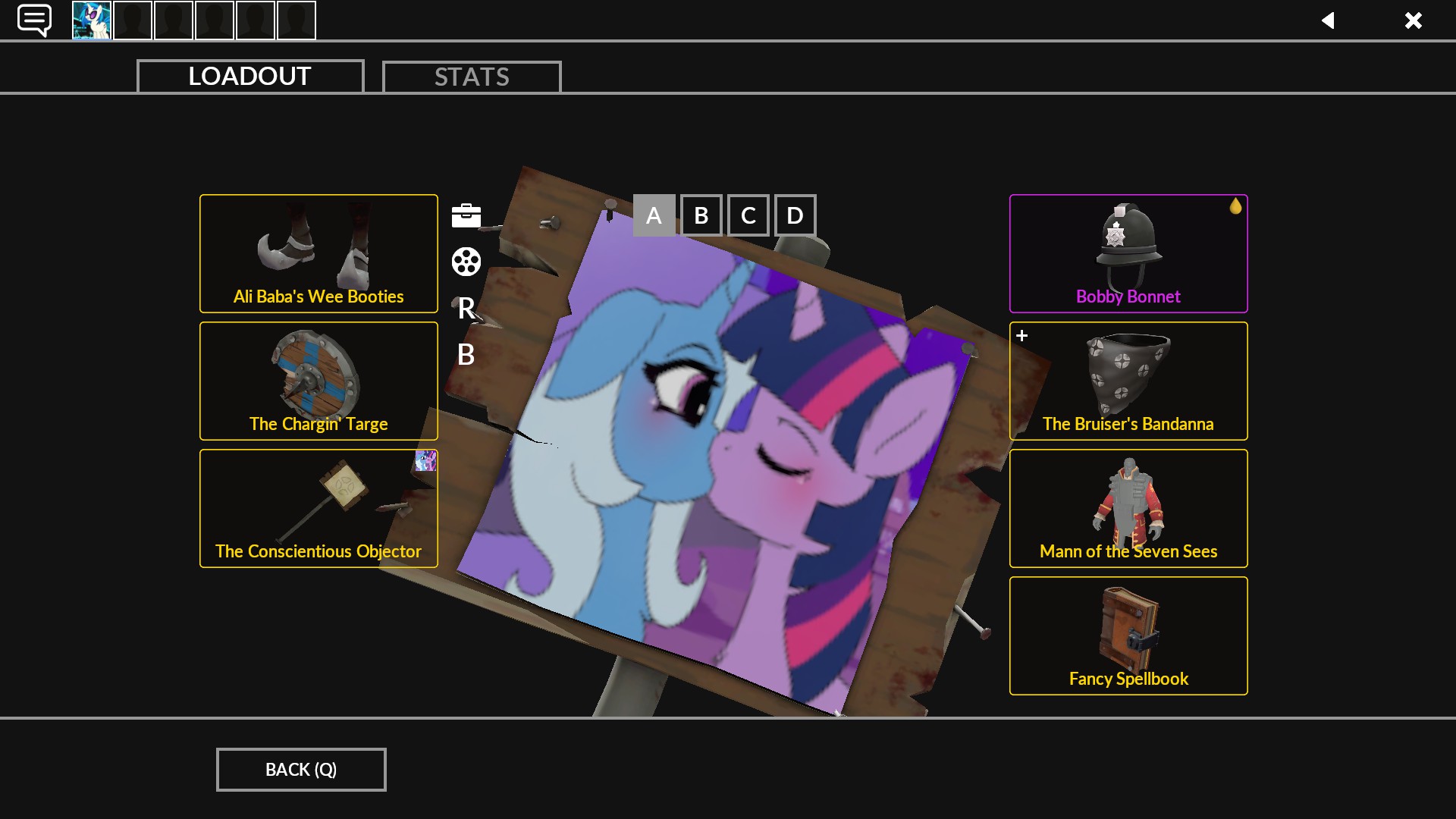
Task: Select loadout preset A
Action: click(x=654, y=215)
